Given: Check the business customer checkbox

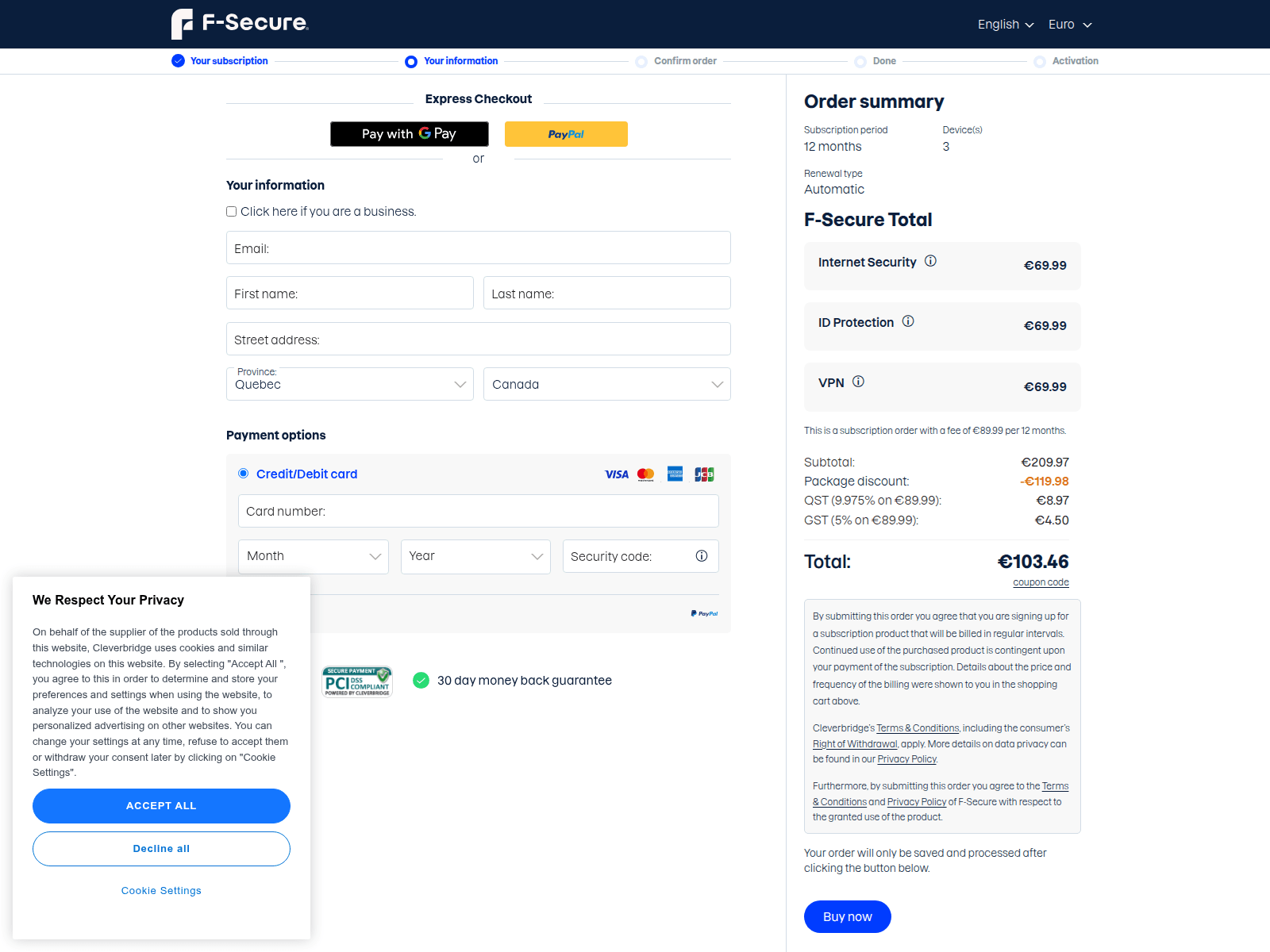Looking at the screenshot, I should 232,212.
